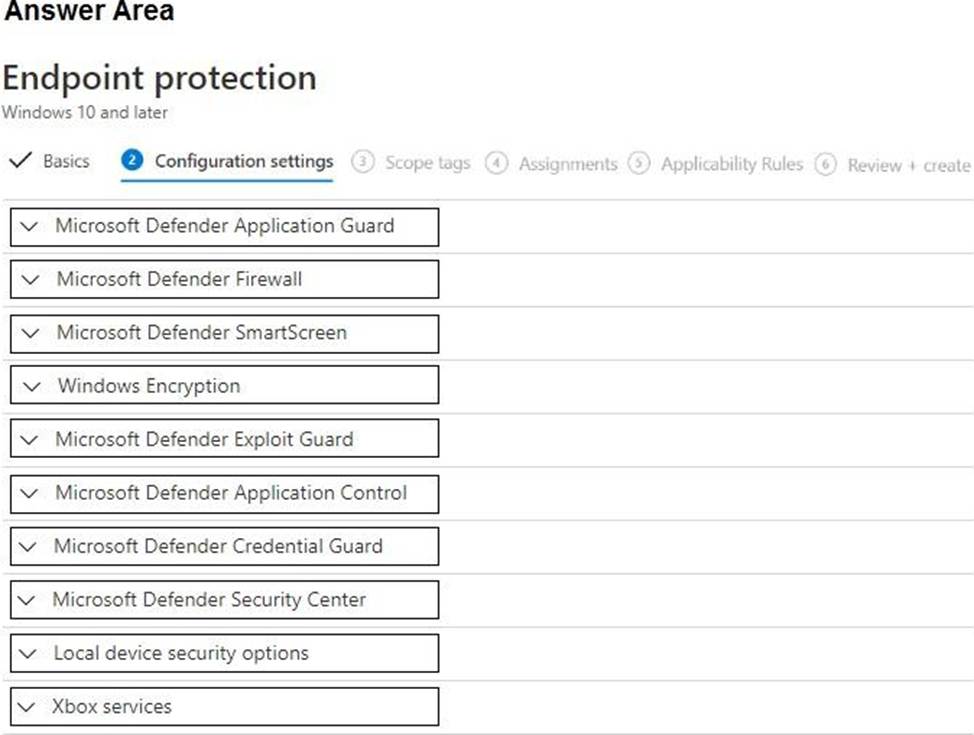Image resolution: width=974 pixels, height=735 pixels.
Task: Click the step 3 number icon
Action: 364,163
